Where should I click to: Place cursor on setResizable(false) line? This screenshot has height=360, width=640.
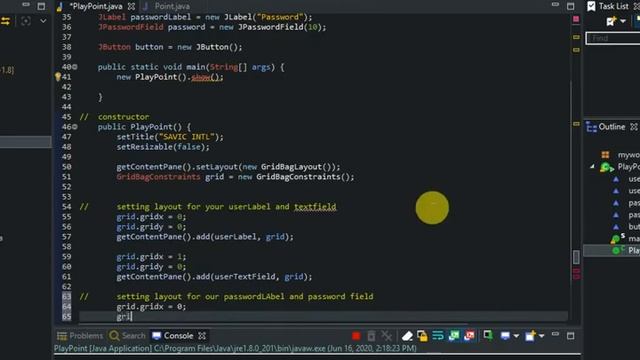click(x=163, y=147)
